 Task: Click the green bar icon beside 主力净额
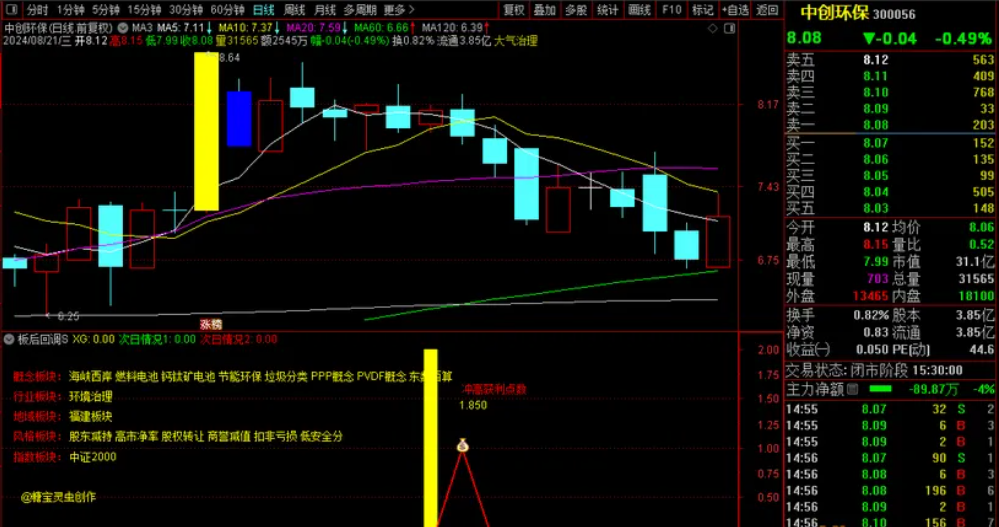[x=880, y=388]
